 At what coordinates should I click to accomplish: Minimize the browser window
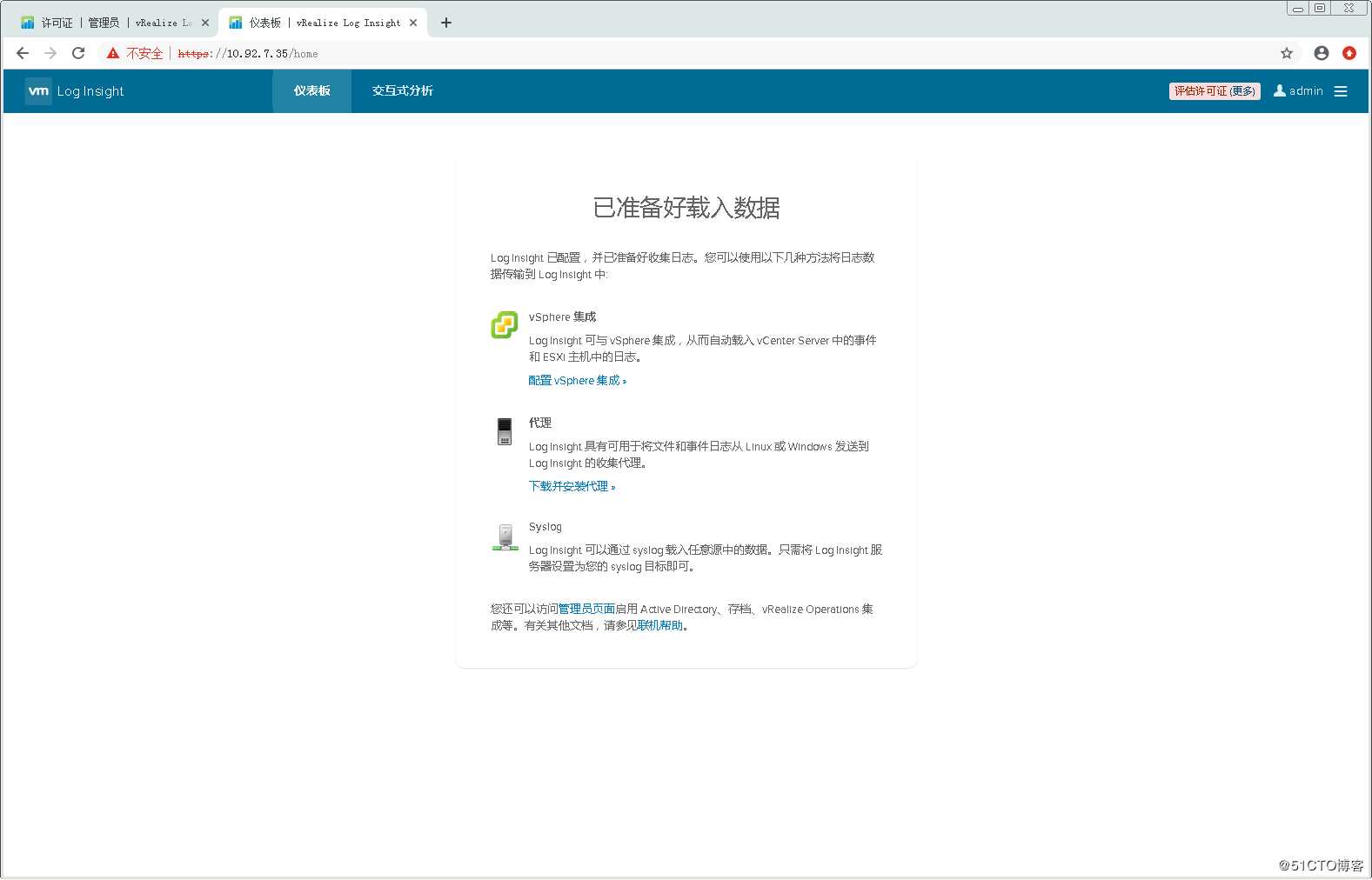tap(1297, 8)
